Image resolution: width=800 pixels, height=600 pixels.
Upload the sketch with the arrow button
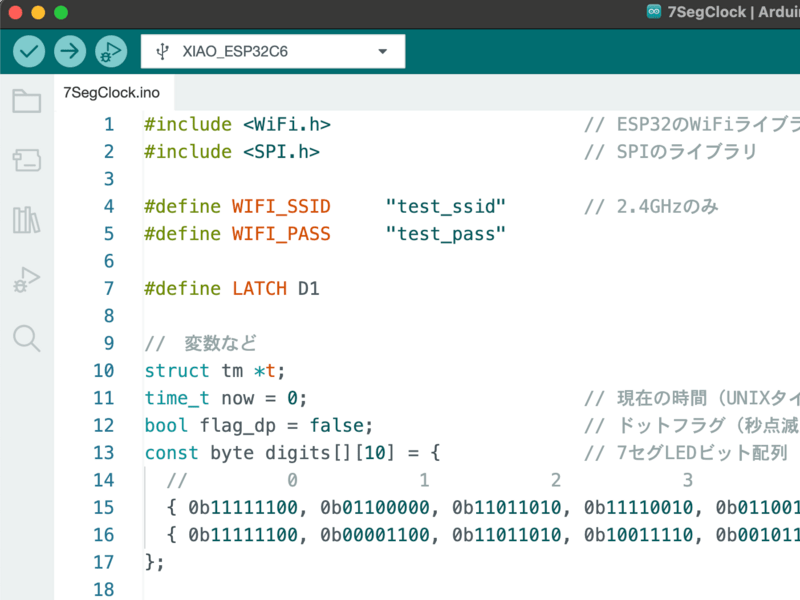coord(70,51)
